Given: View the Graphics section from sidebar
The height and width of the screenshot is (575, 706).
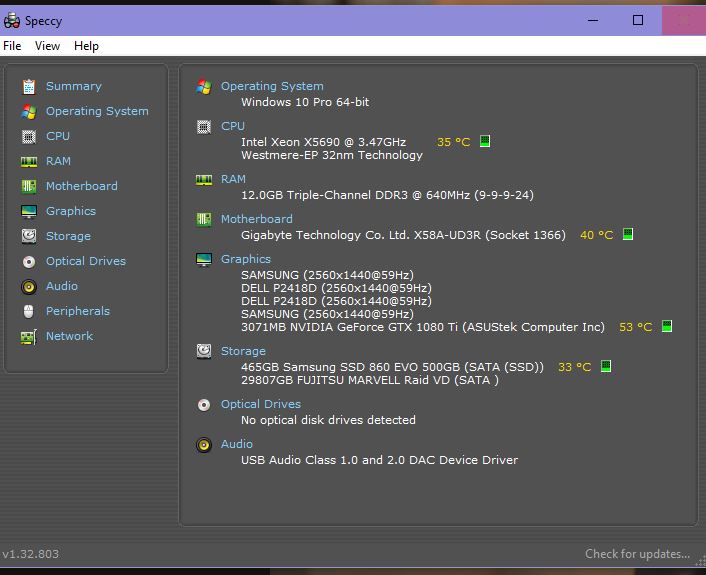Looking at the screenshot, I should (x=71, y=211).
